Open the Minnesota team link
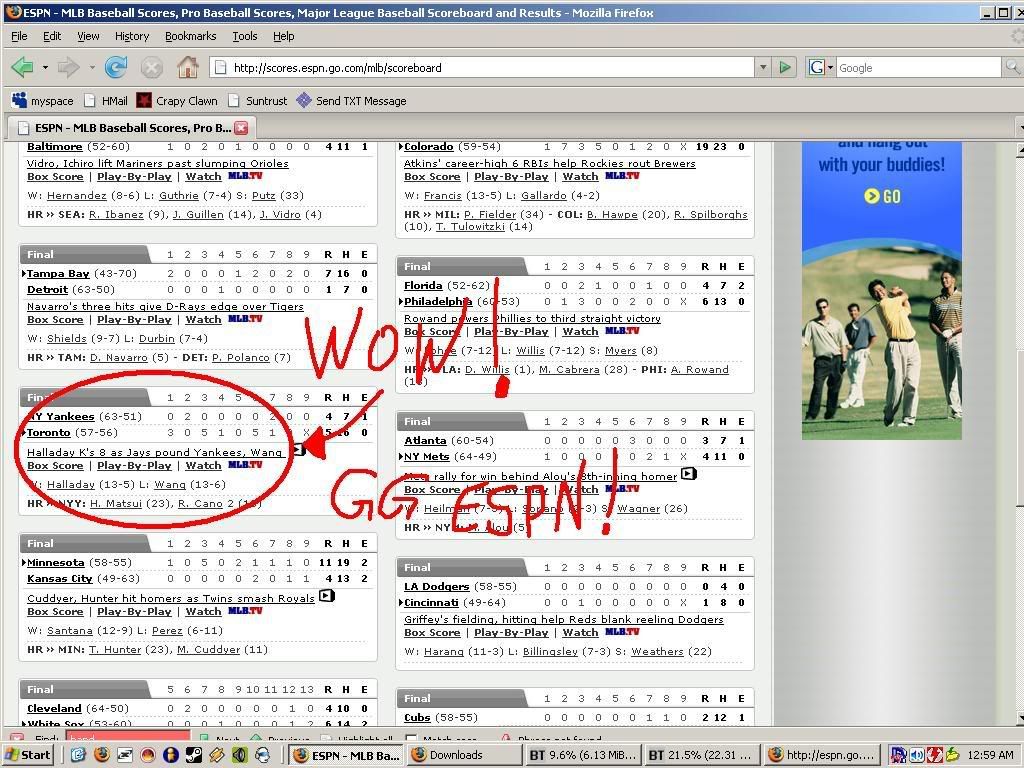The width and height of the screenshot is (1024, 768). coord(56,562)
